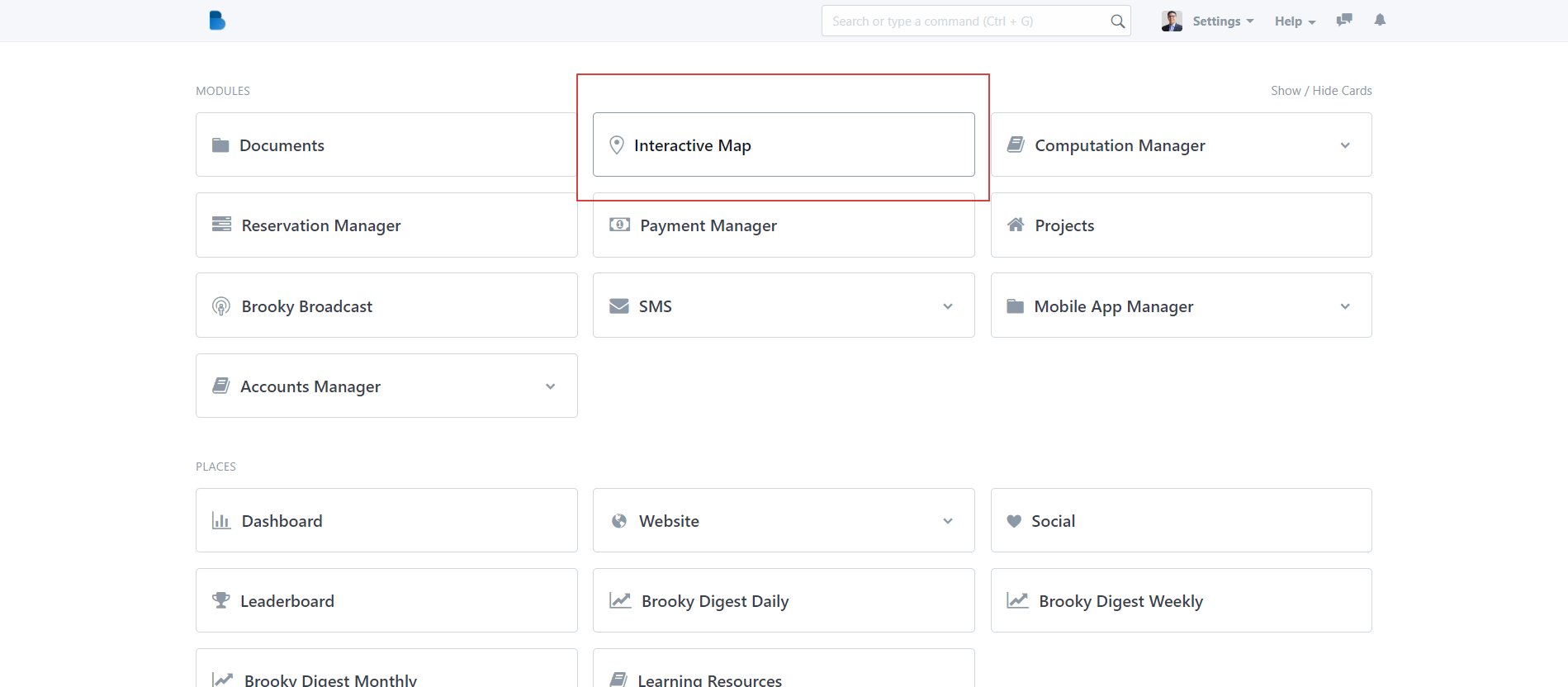
Task: Open the Settings menu
Action: point(1222,21)
